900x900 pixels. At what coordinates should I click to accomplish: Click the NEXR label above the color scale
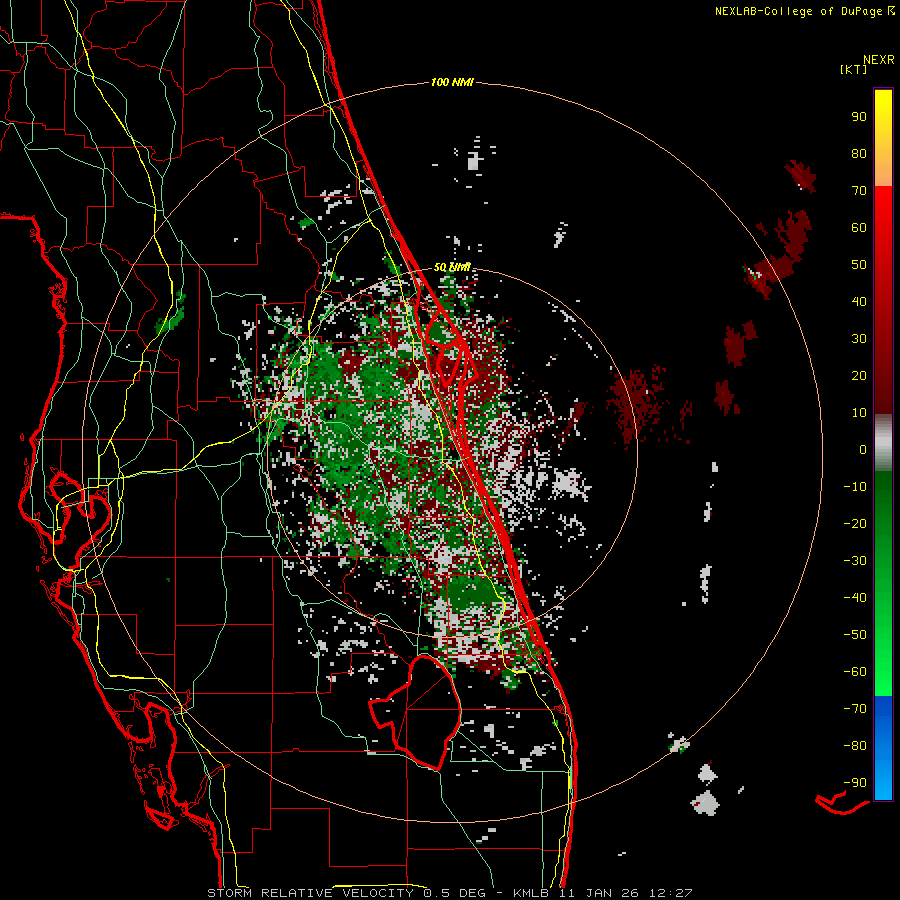pyautogui.click(x=879, y=60)
